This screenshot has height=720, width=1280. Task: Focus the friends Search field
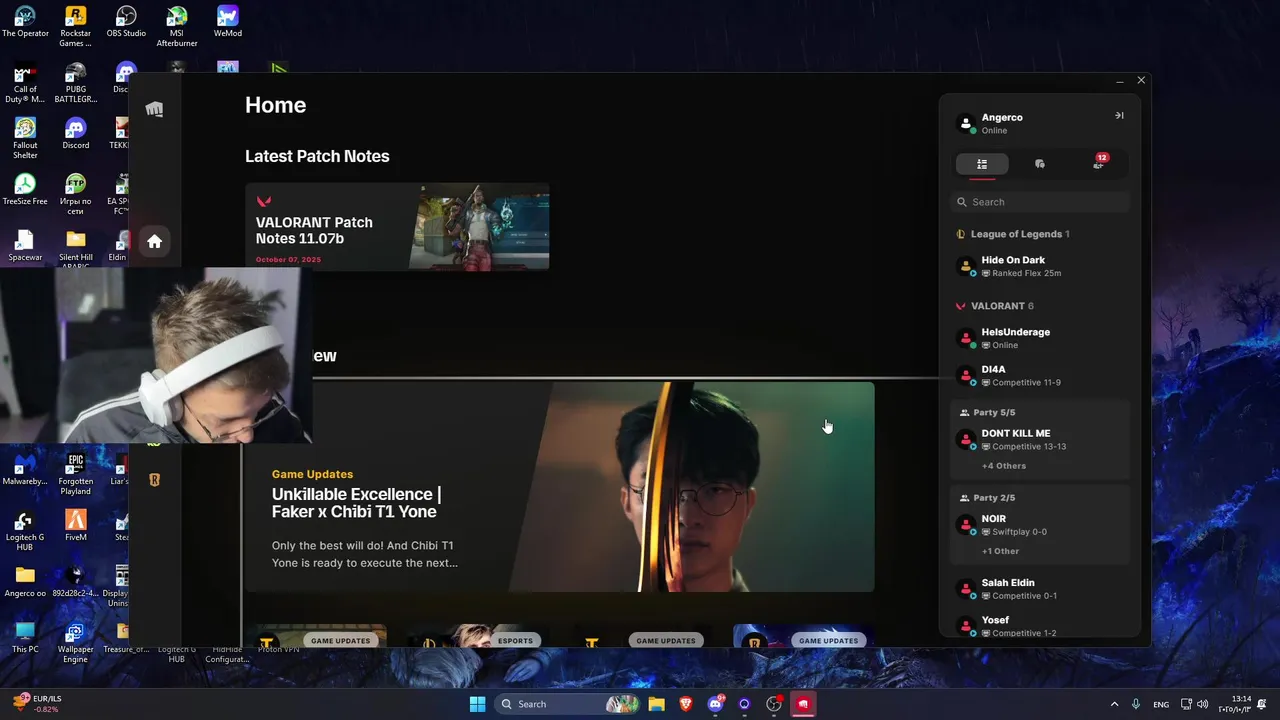coord(1040,202)
